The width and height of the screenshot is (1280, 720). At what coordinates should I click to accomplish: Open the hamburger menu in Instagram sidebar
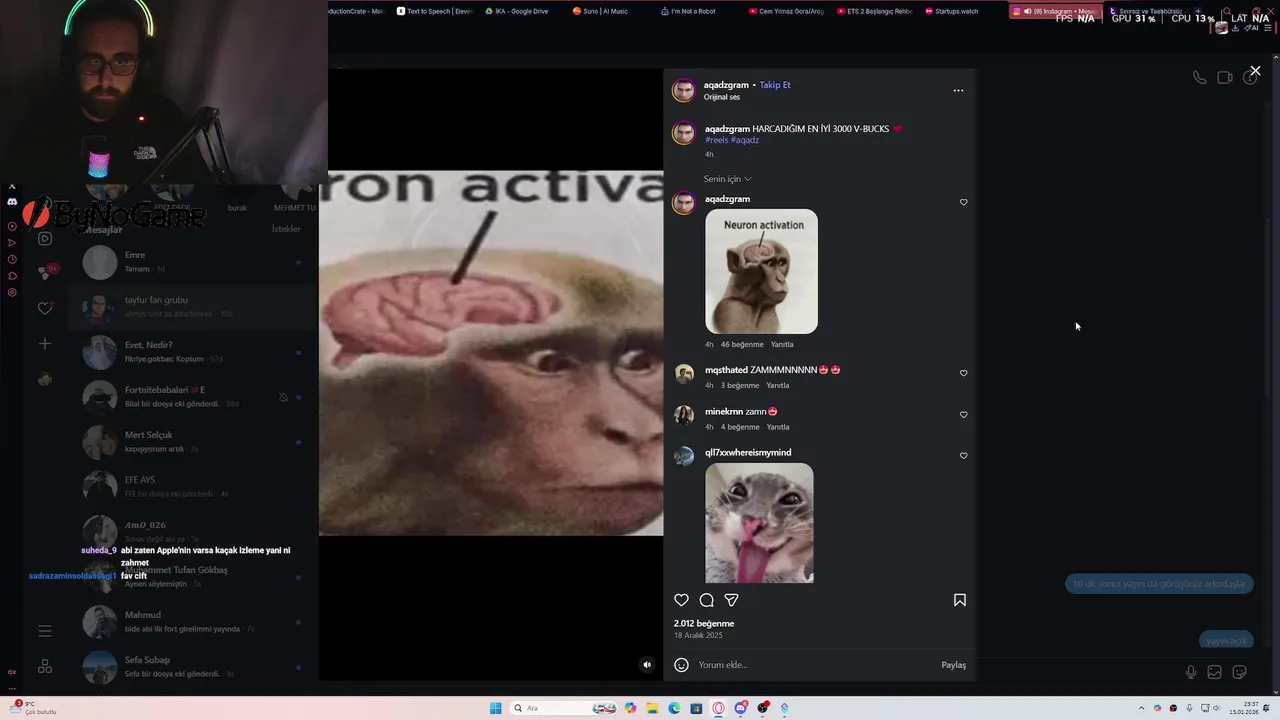pyautogui.click(x=45, y=631)
